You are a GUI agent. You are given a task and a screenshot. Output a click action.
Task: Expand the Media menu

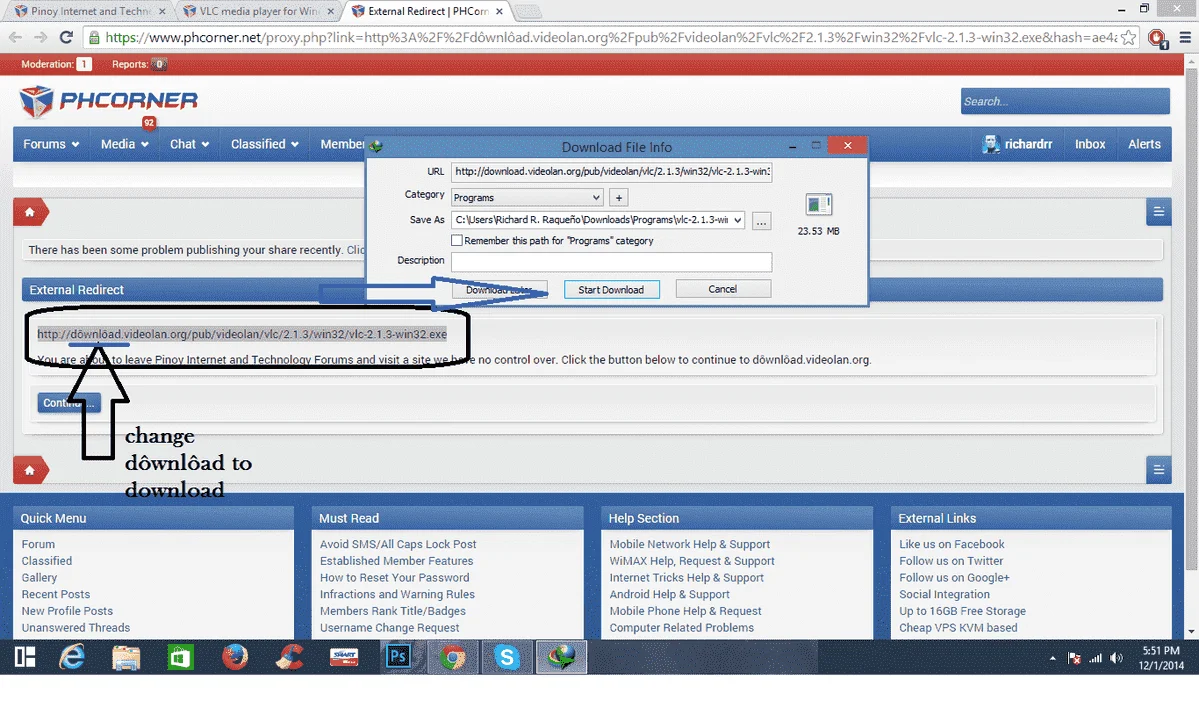[x=125, y=144]
